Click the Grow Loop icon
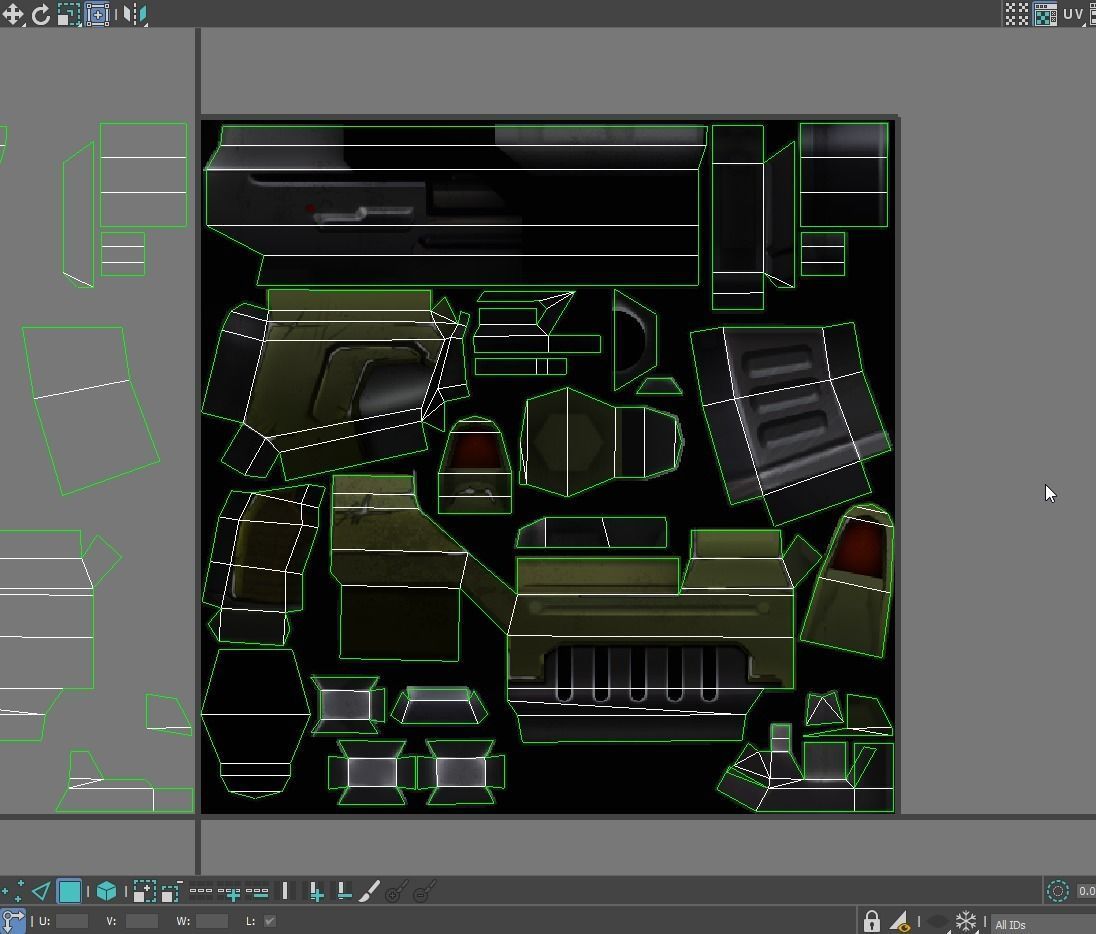This screenshot has width=1096, height=934. [x=229, y=891]
